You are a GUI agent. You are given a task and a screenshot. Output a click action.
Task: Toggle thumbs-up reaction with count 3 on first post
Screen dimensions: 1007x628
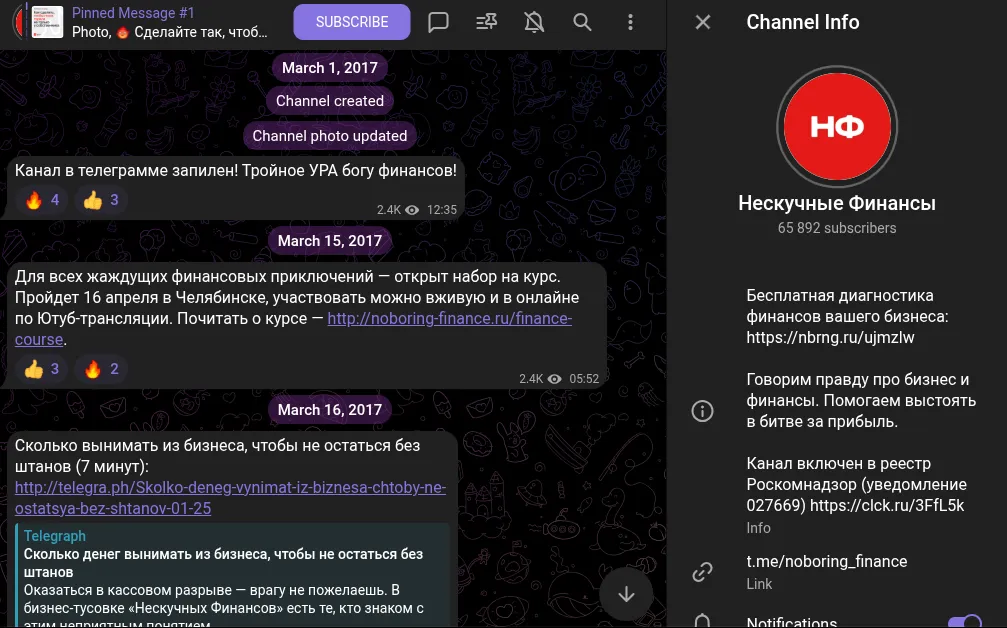pyautogui.click(x=101, y=200)
